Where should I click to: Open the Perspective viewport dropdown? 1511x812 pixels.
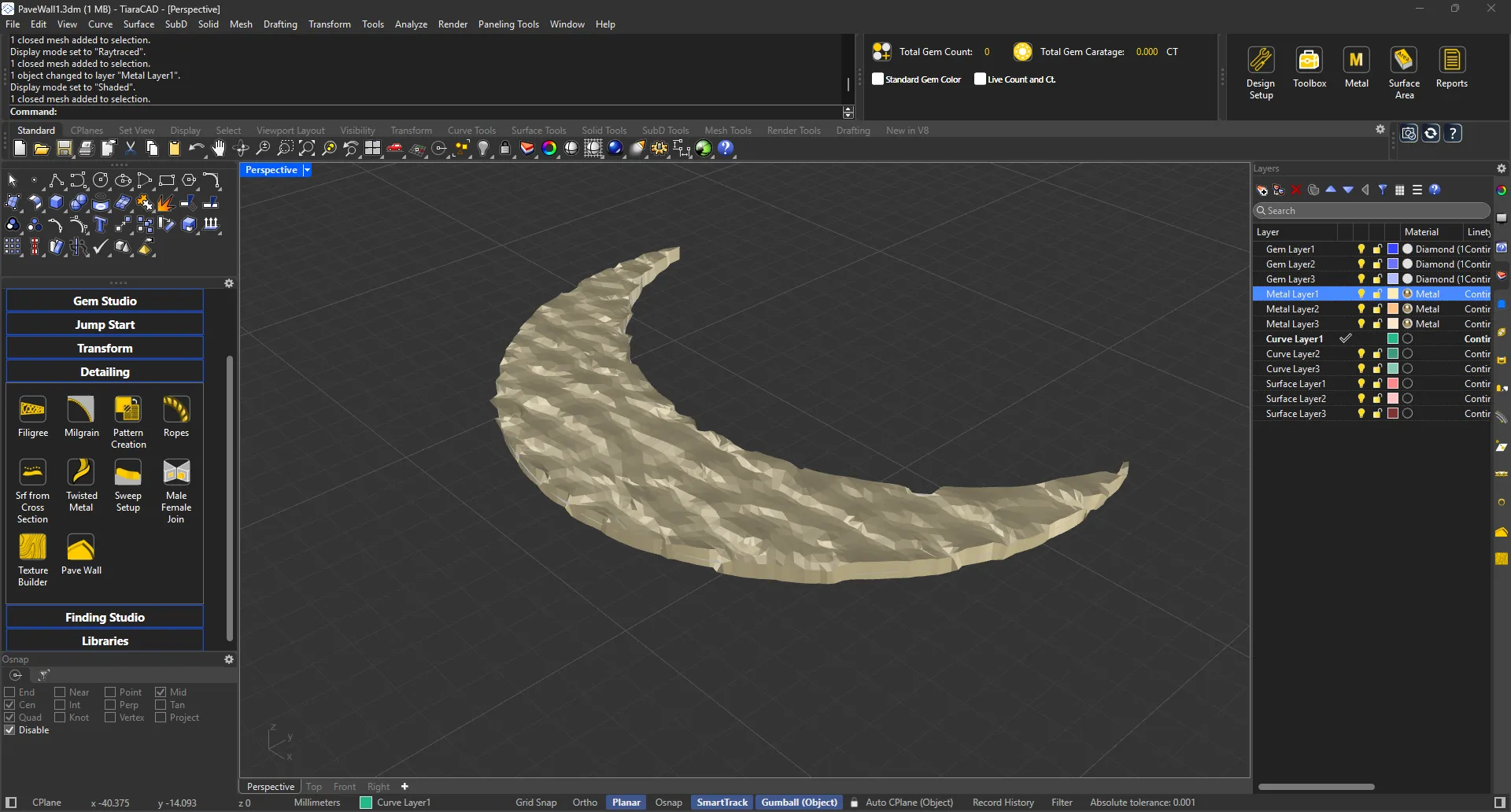[306, 169]
